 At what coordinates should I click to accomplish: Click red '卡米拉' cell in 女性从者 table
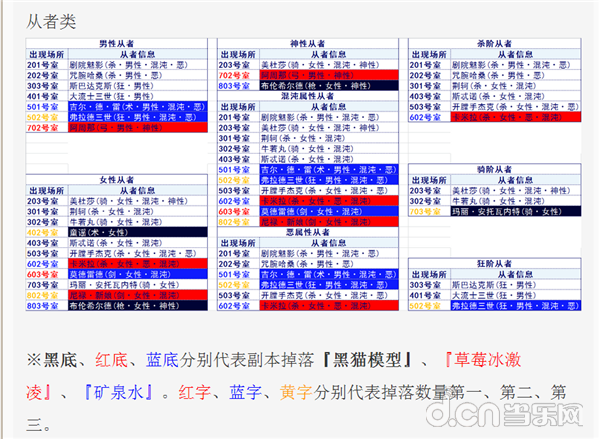[138, 263]
